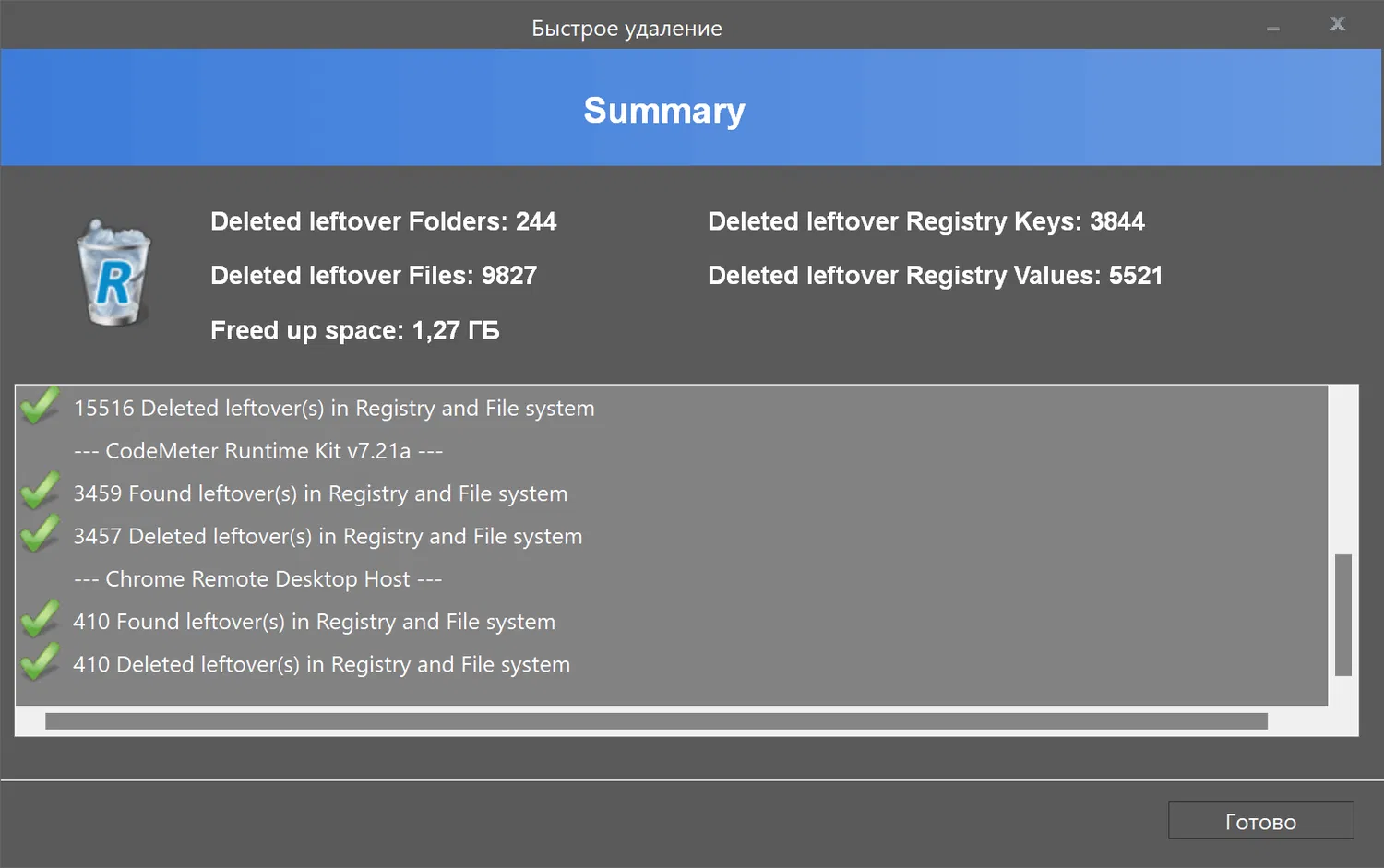Select the Chrome Remote Desktop Host entry
The height and width of the screenshot is (868, 1384).
tap(257, 579)
